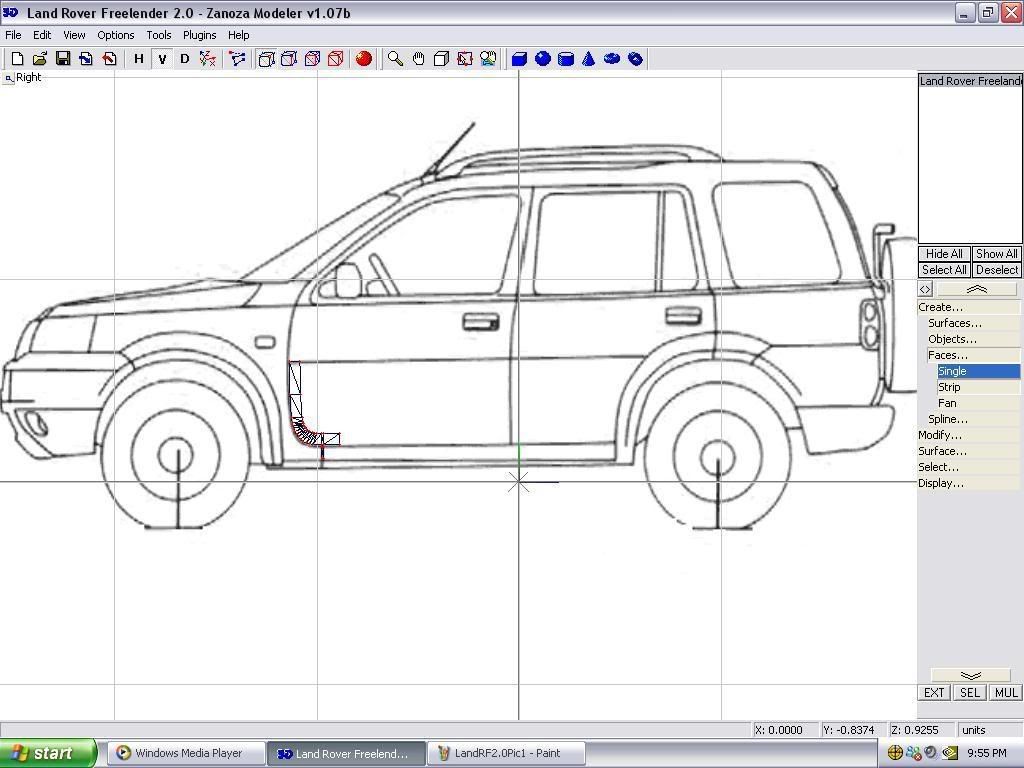The image size is (1024, 768).
Task: Expand the Modify... command group
Action: pyautogui.click(x=940, y=435)
